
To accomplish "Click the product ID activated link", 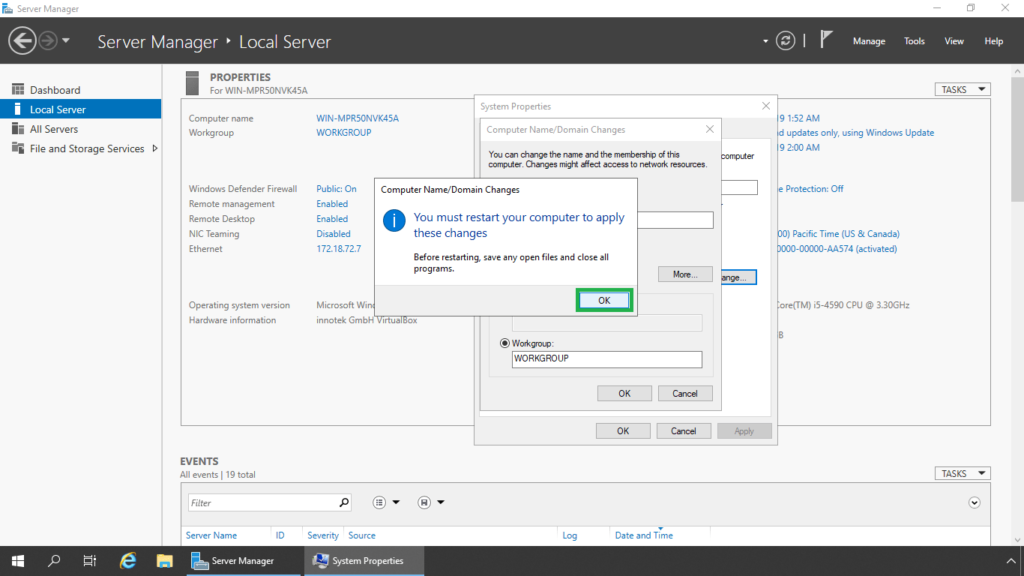I will (x=837, y=249).
